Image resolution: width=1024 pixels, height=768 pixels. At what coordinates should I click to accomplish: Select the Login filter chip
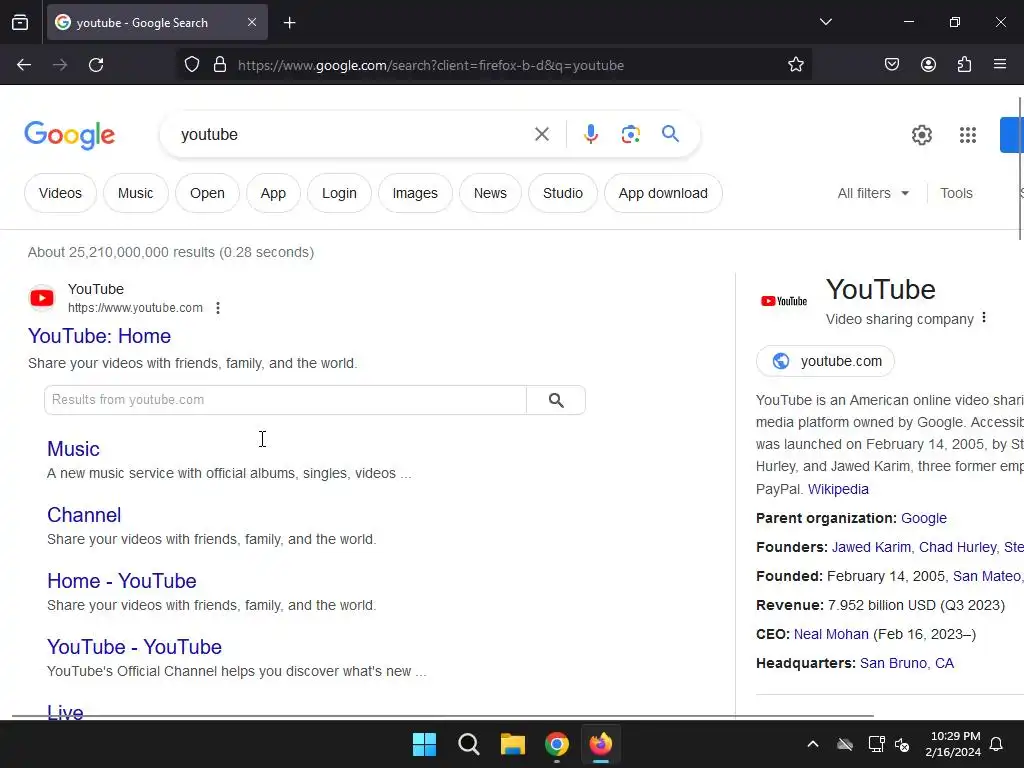tap(339, 193)
